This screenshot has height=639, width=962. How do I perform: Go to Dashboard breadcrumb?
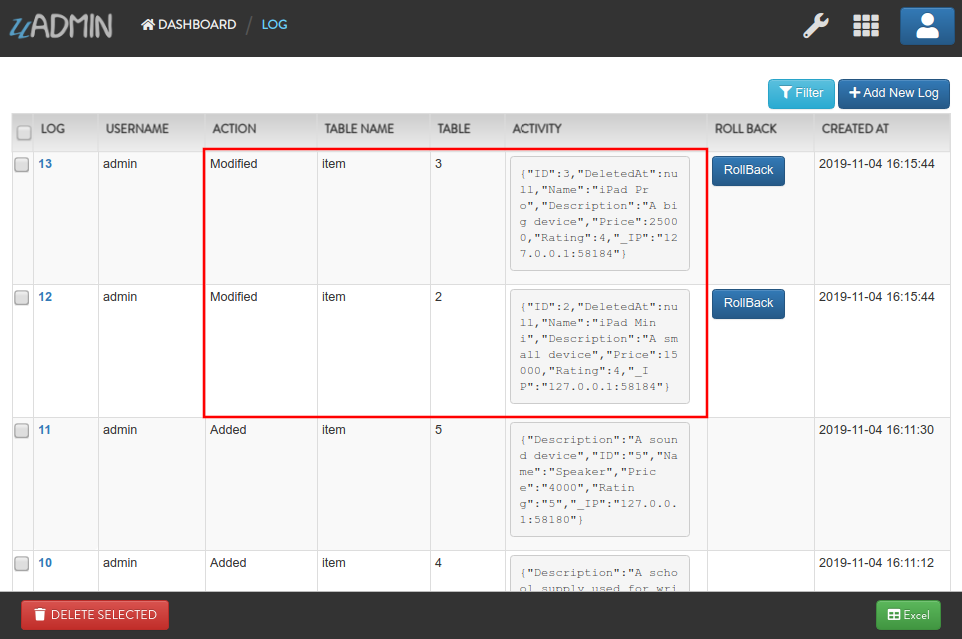[x=188, y=25]
